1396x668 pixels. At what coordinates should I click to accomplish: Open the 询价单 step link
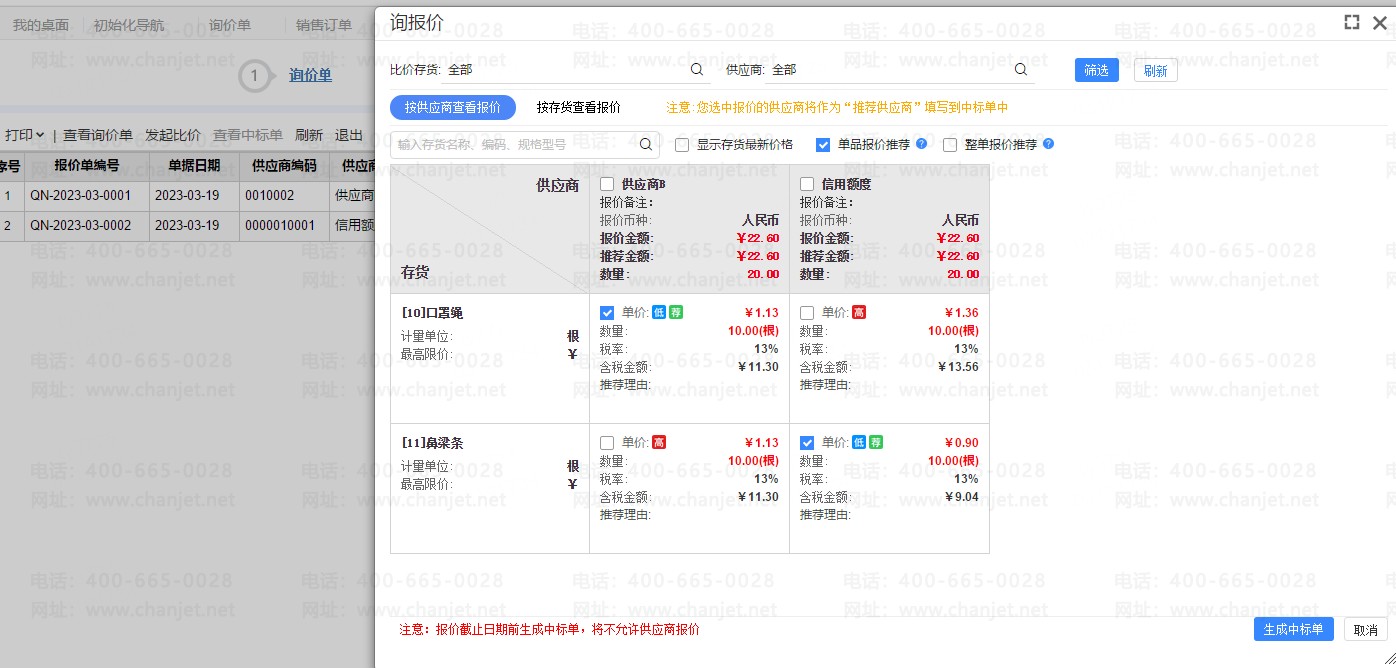coord(310,75)
